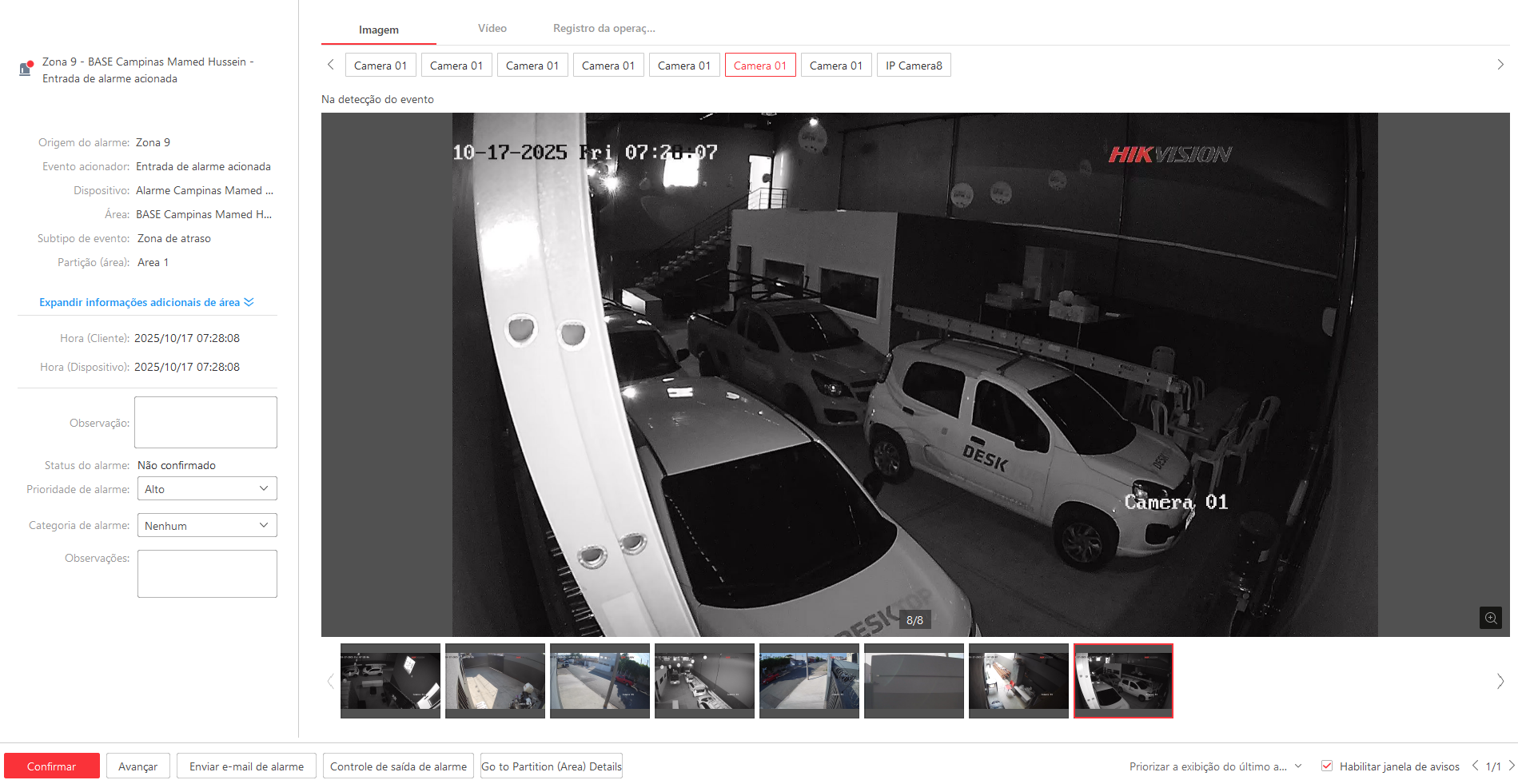This screenshot has height=784, width=1518.
Task: Select the IP Camera8 tab
Action: [x=913, y=66]
